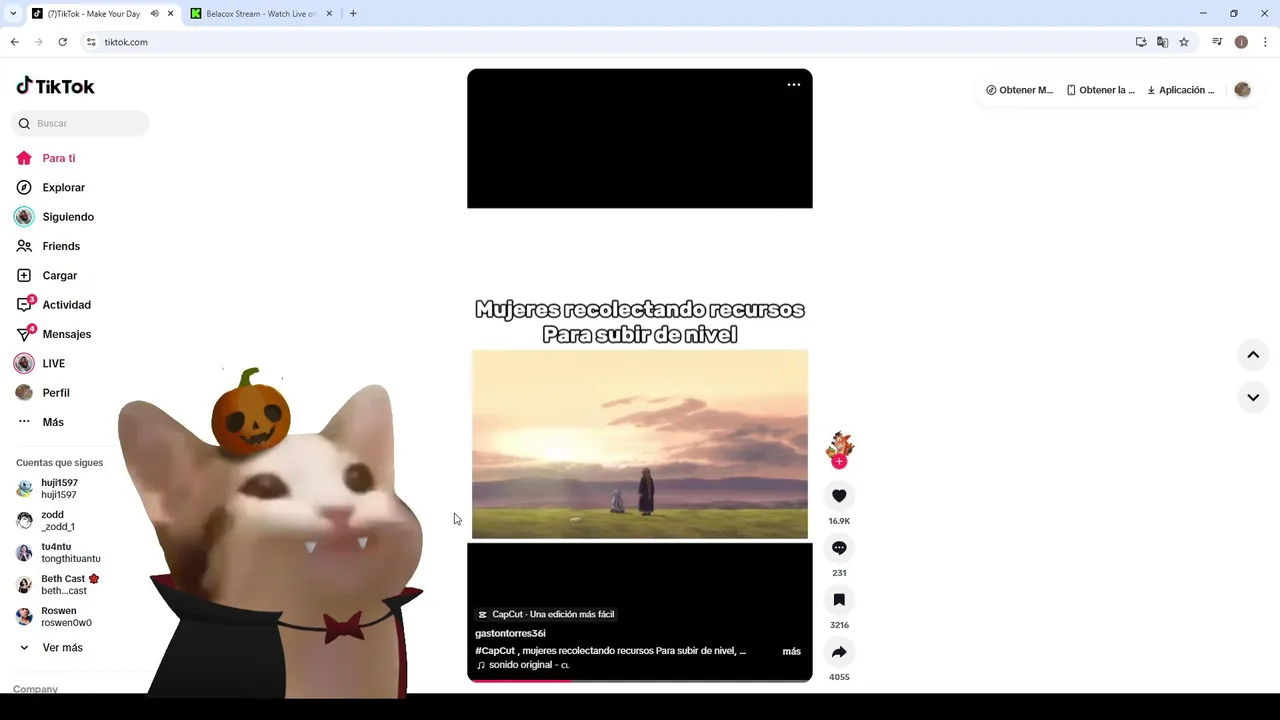Save video with bookmark icon

[x=839, y=599]
